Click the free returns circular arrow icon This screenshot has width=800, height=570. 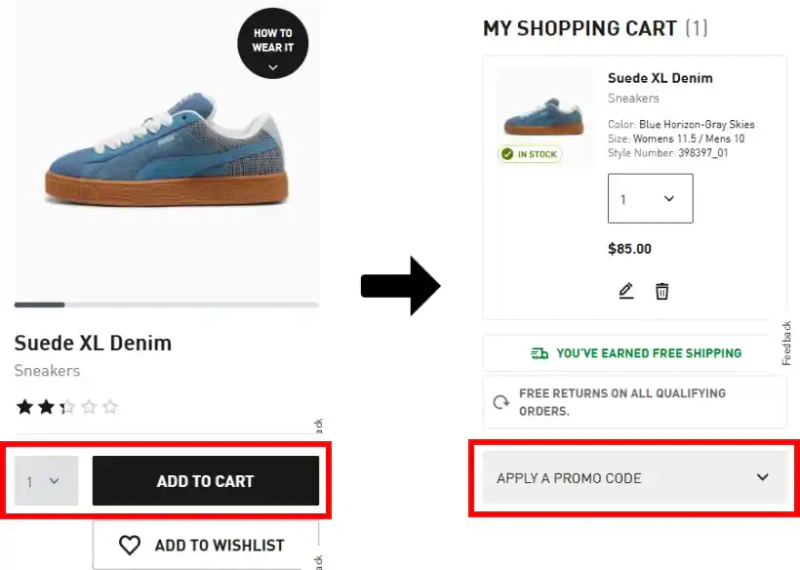501,403
